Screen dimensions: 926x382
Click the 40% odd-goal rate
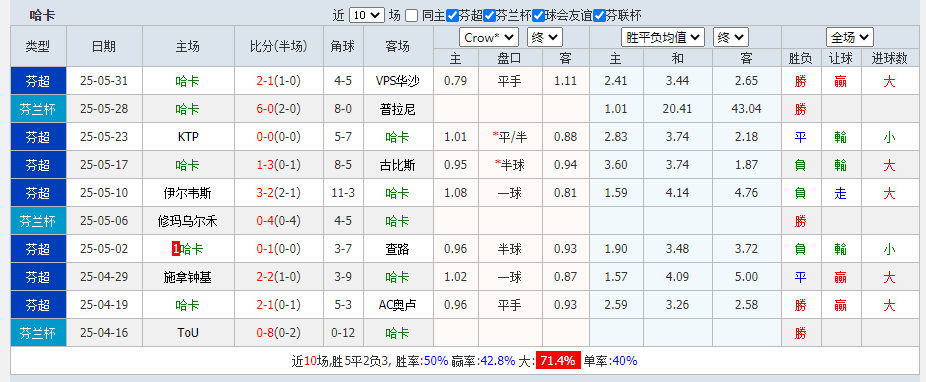(x=625, y=361)
